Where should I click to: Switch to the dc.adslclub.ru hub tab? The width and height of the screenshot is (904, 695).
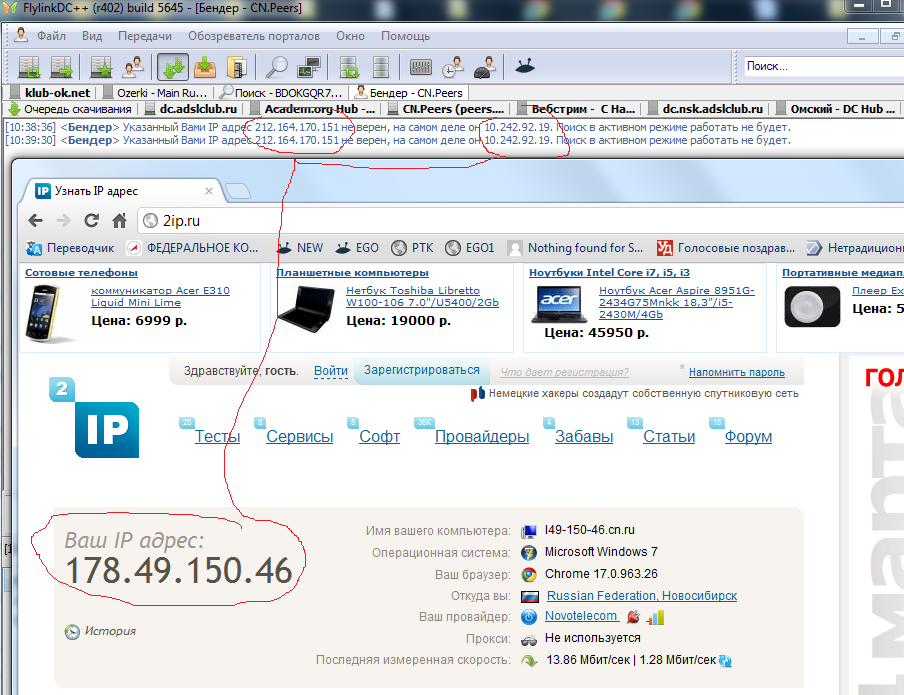click(x=193, y=109)
